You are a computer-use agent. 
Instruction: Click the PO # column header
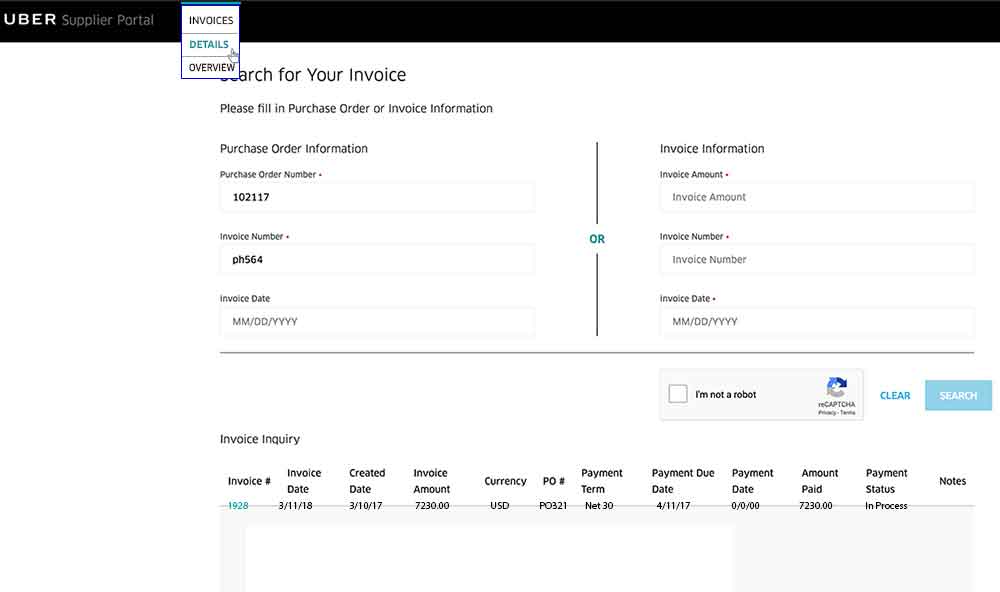554,481
